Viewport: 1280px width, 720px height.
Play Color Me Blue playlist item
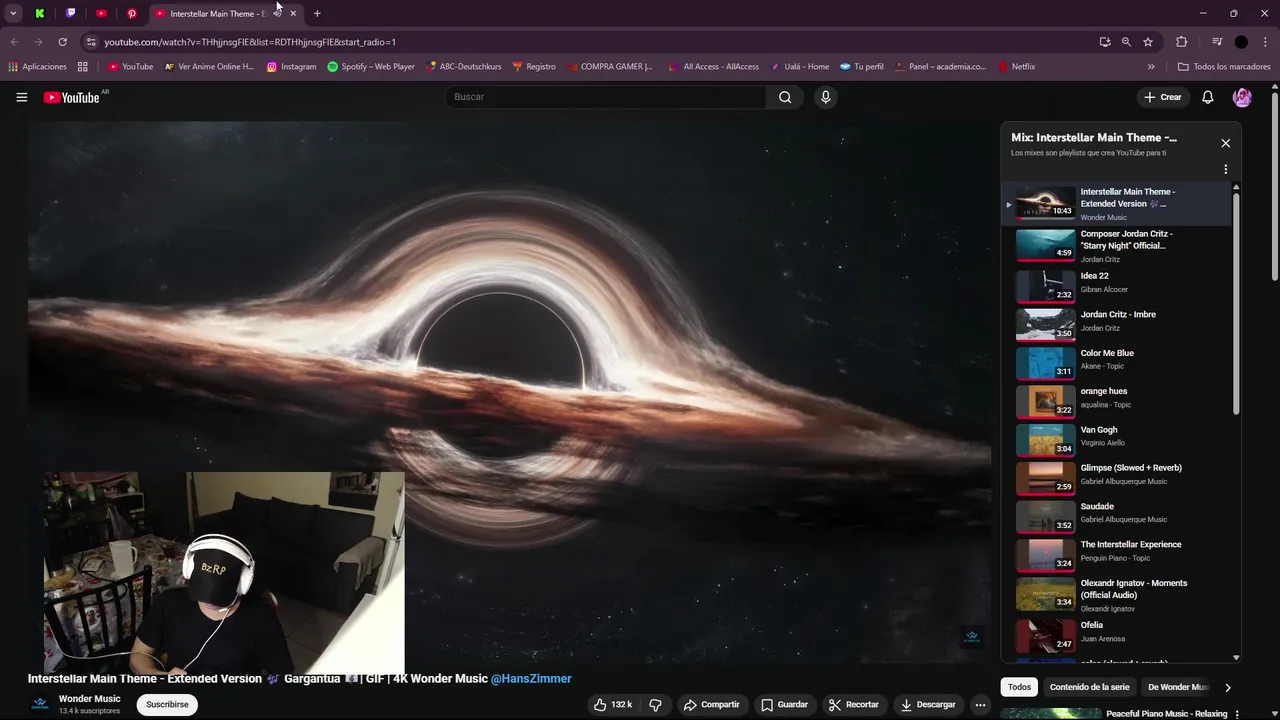click(x=1118, y=361)
